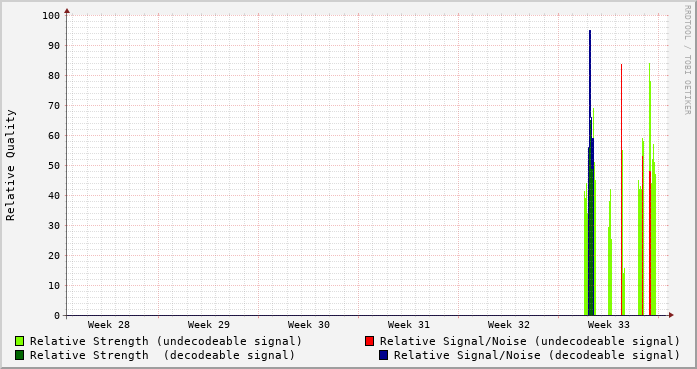Select the Week 28 axis label
This screenshot has width=697, height=369.
click(109, 325)
